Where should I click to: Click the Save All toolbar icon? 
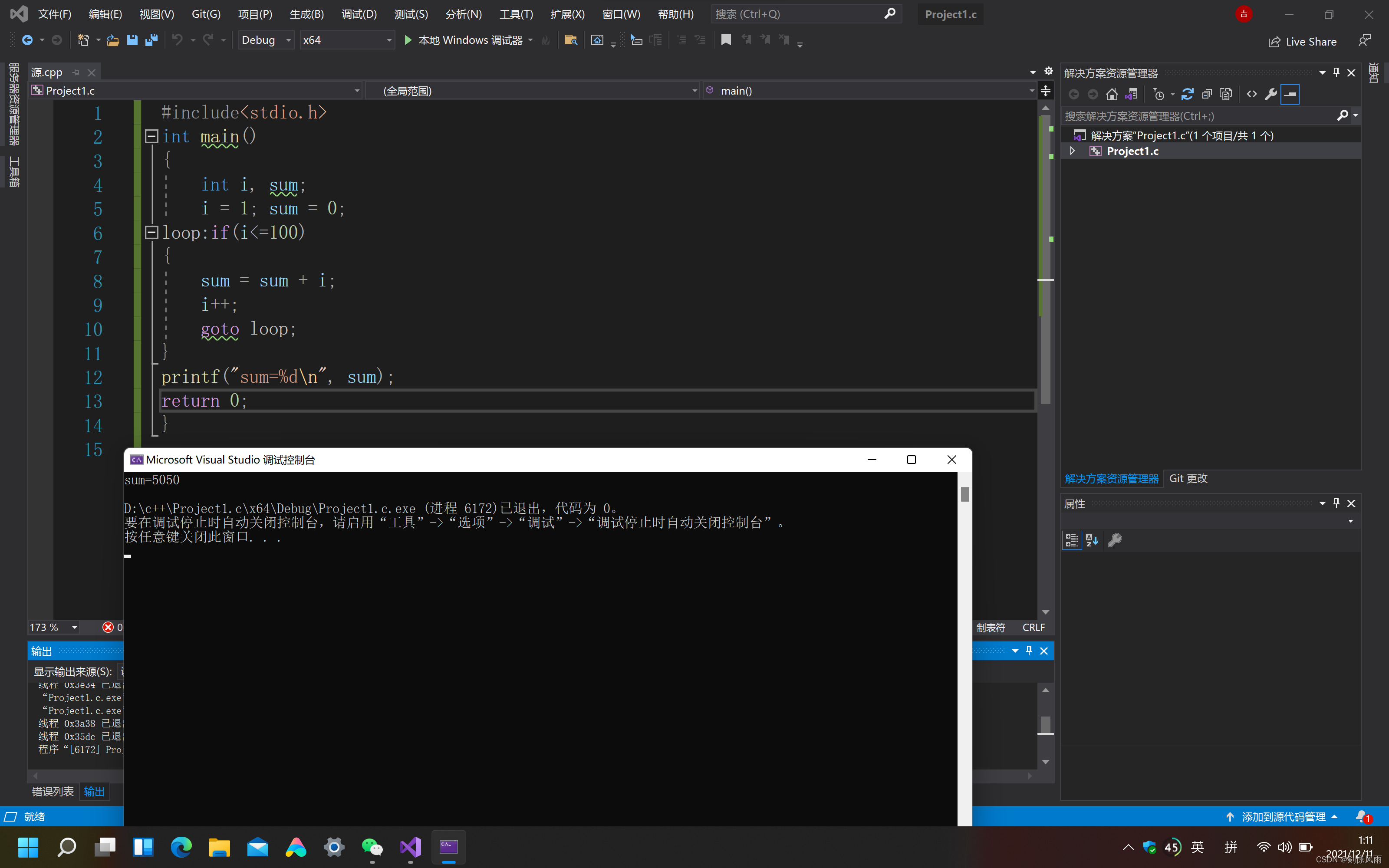(151, 40)
